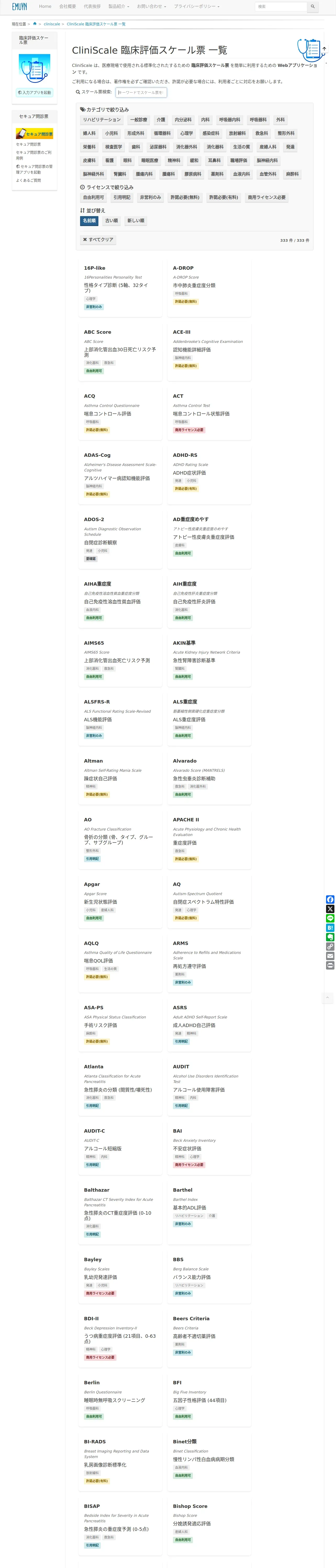Open the 製品紹介 dropdown menu

click(118, 7)
